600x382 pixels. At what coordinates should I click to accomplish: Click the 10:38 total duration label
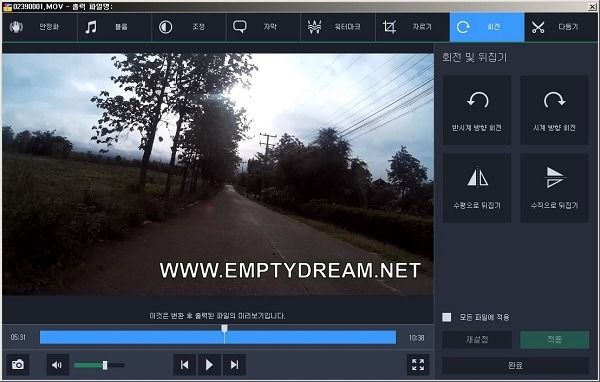click(x=416, y=338)
